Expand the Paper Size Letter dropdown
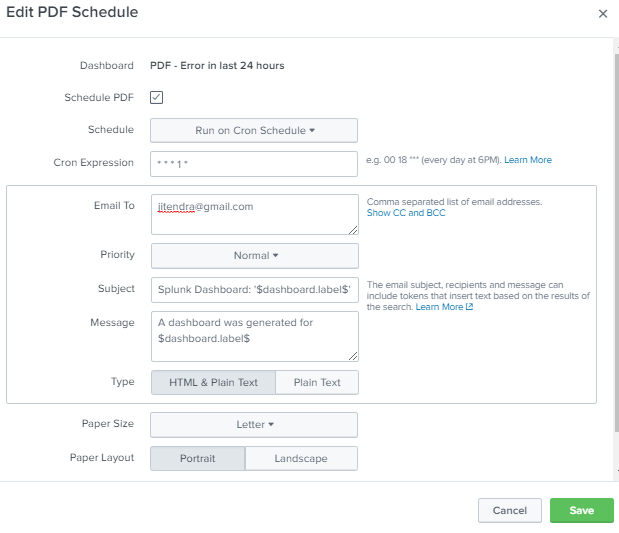The height and width of the screenshot is (533, 619). point(254,424)
